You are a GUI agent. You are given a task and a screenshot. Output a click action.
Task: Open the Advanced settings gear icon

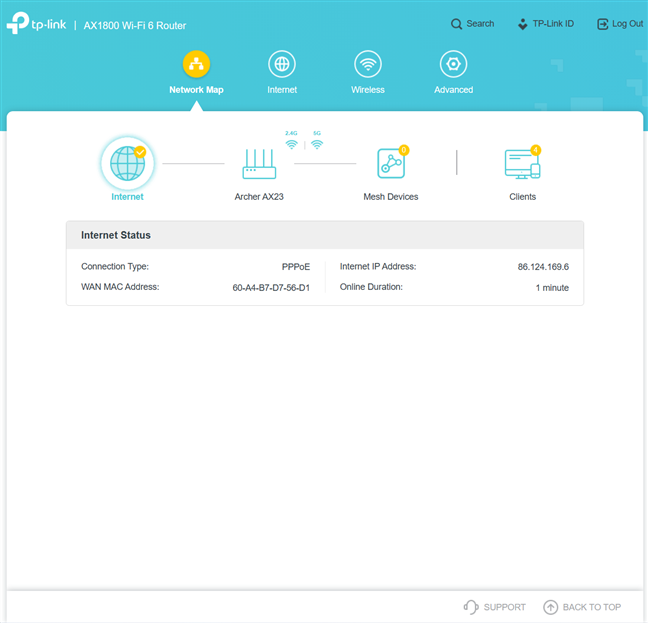coord(453,64)
